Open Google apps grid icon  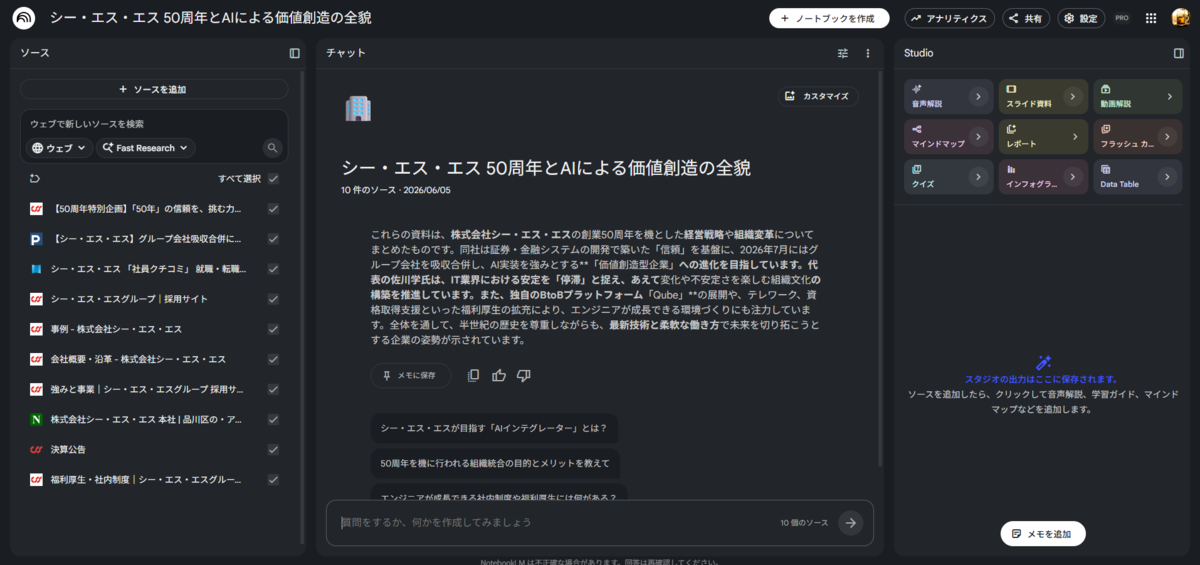[1151, 18]
